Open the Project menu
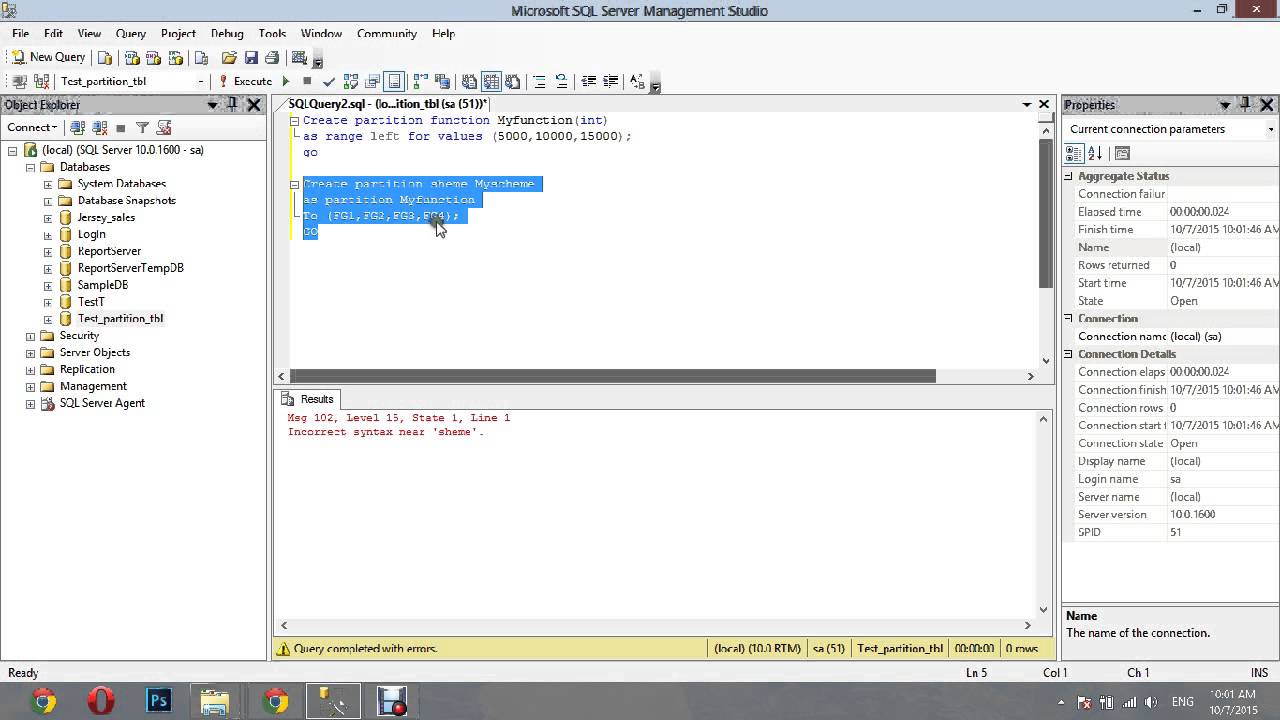Screen dimensions: 1280x720 click(x=178, y=33)
